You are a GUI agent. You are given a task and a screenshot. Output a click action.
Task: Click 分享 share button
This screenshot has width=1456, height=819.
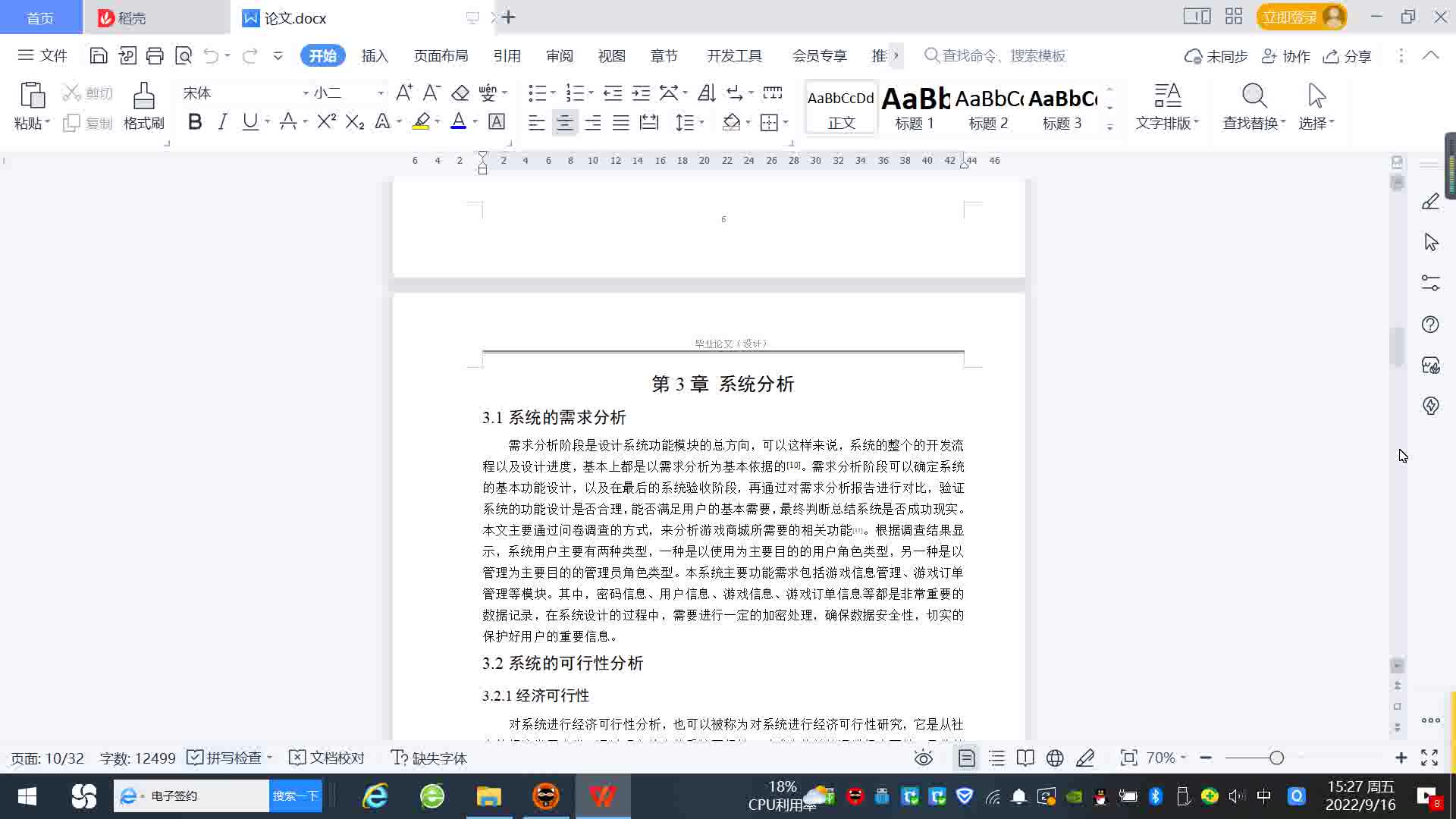pos(1348,56)
